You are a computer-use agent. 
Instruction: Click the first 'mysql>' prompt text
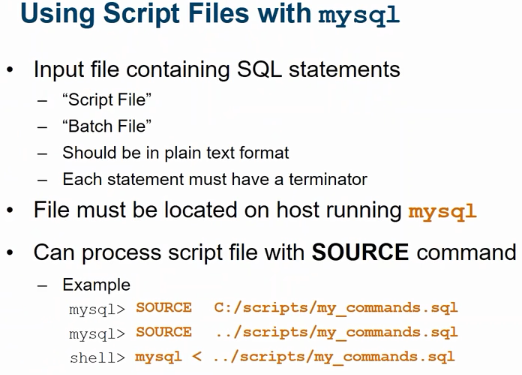point(97,310)
